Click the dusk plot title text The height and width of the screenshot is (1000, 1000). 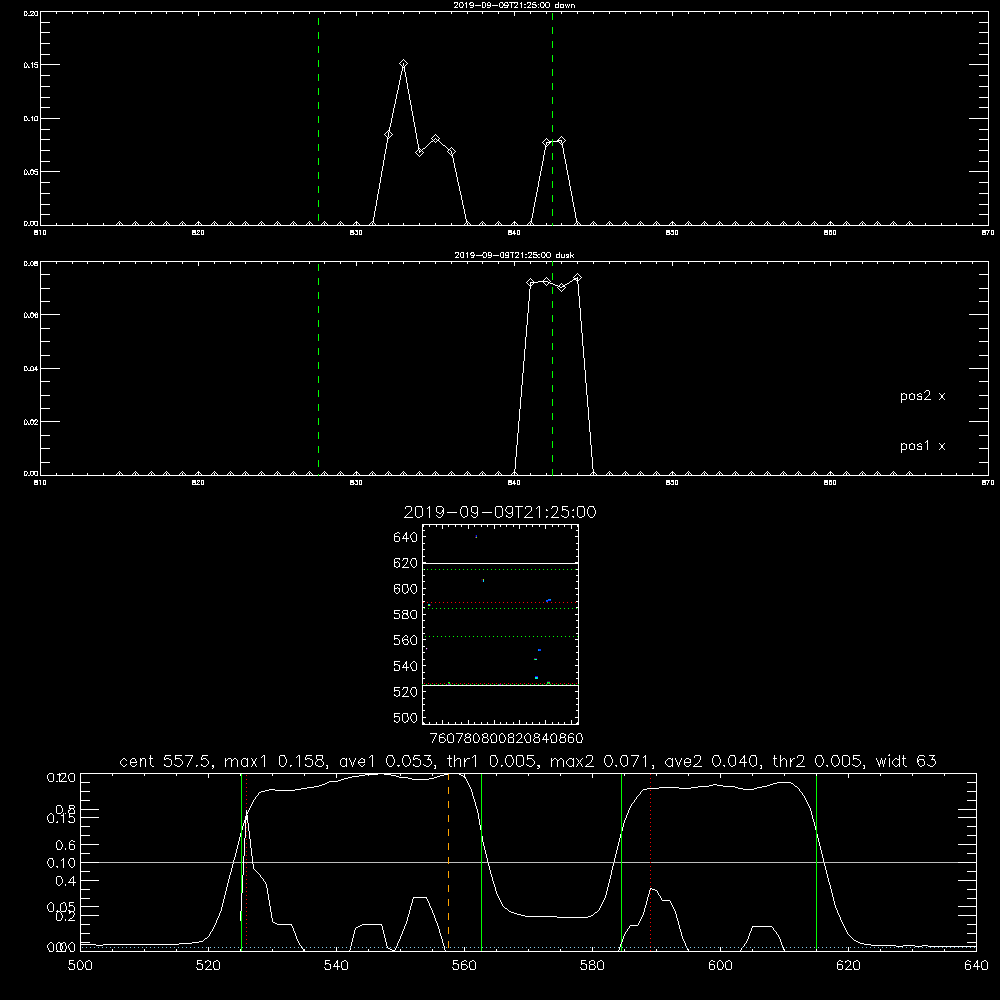coord(514,255)
